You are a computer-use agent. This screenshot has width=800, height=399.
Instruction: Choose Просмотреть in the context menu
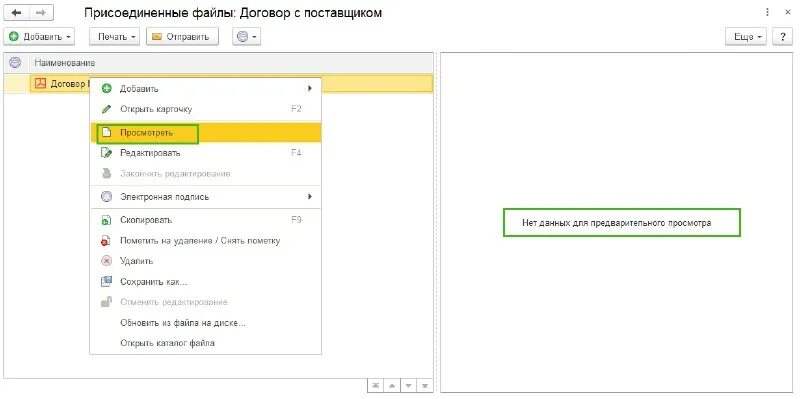pyautogui.click(x=206, y=133)
